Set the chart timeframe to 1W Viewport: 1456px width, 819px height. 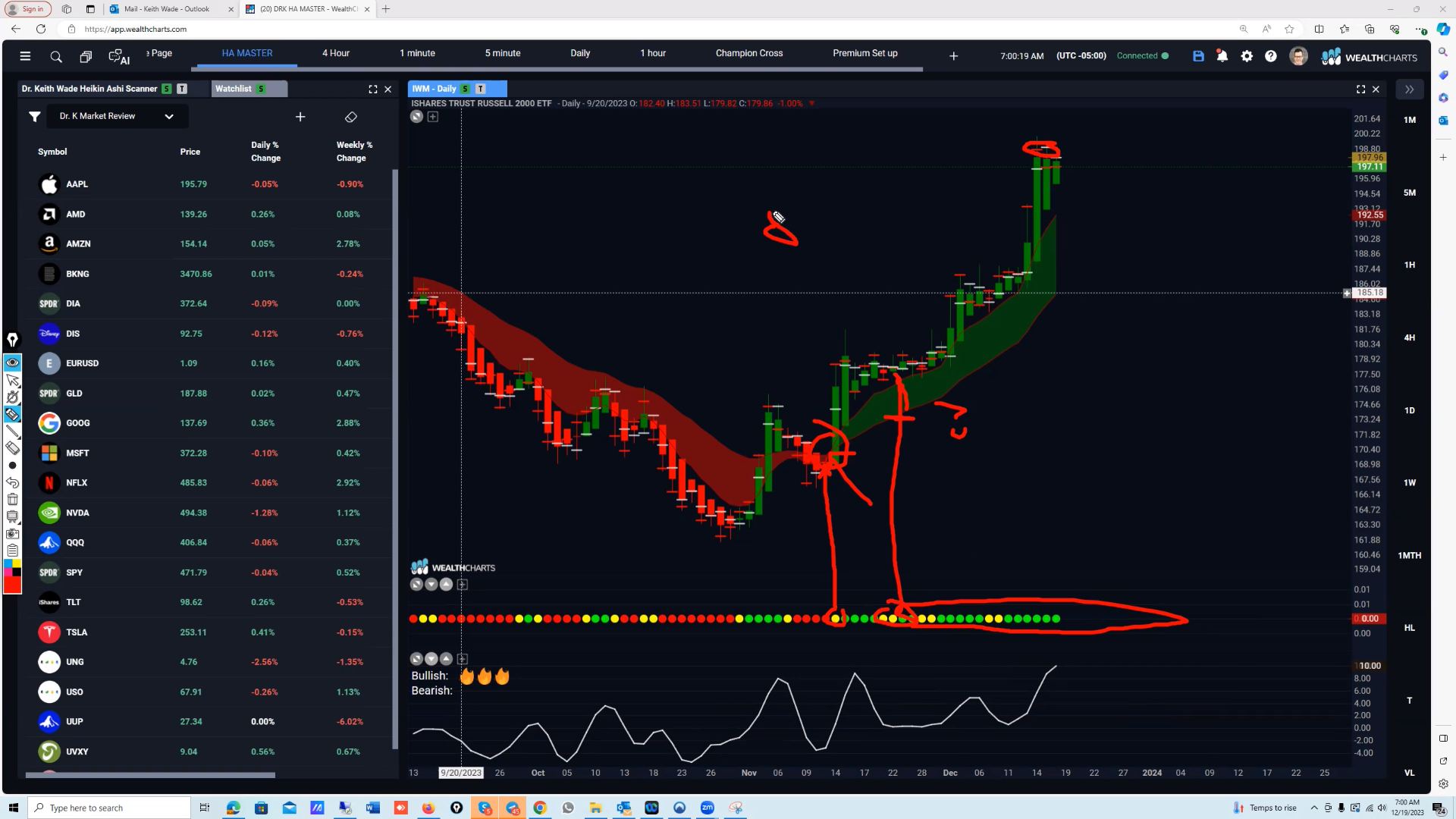pos(1410,483)
